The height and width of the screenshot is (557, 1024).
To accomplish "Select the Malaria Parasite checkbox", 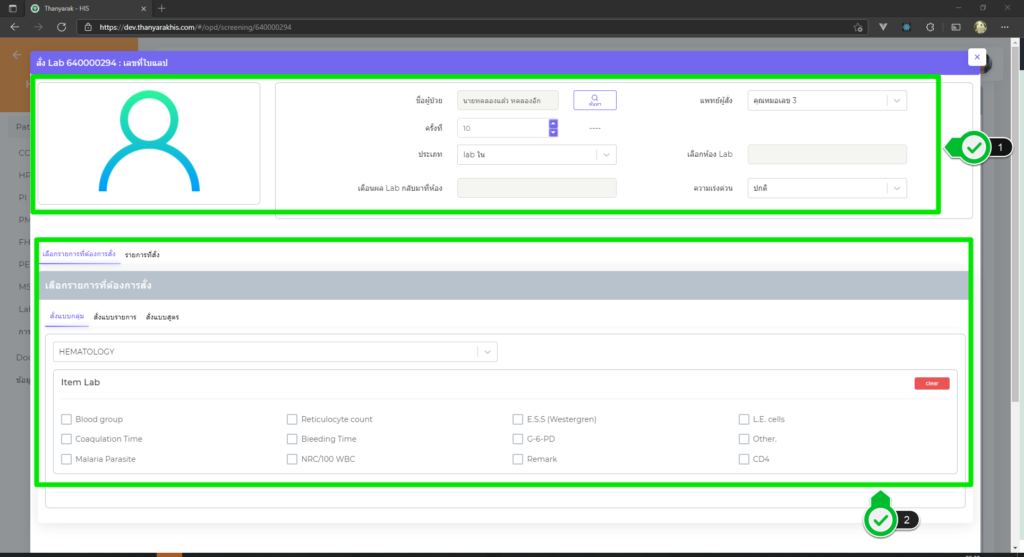I will (66, 459).
